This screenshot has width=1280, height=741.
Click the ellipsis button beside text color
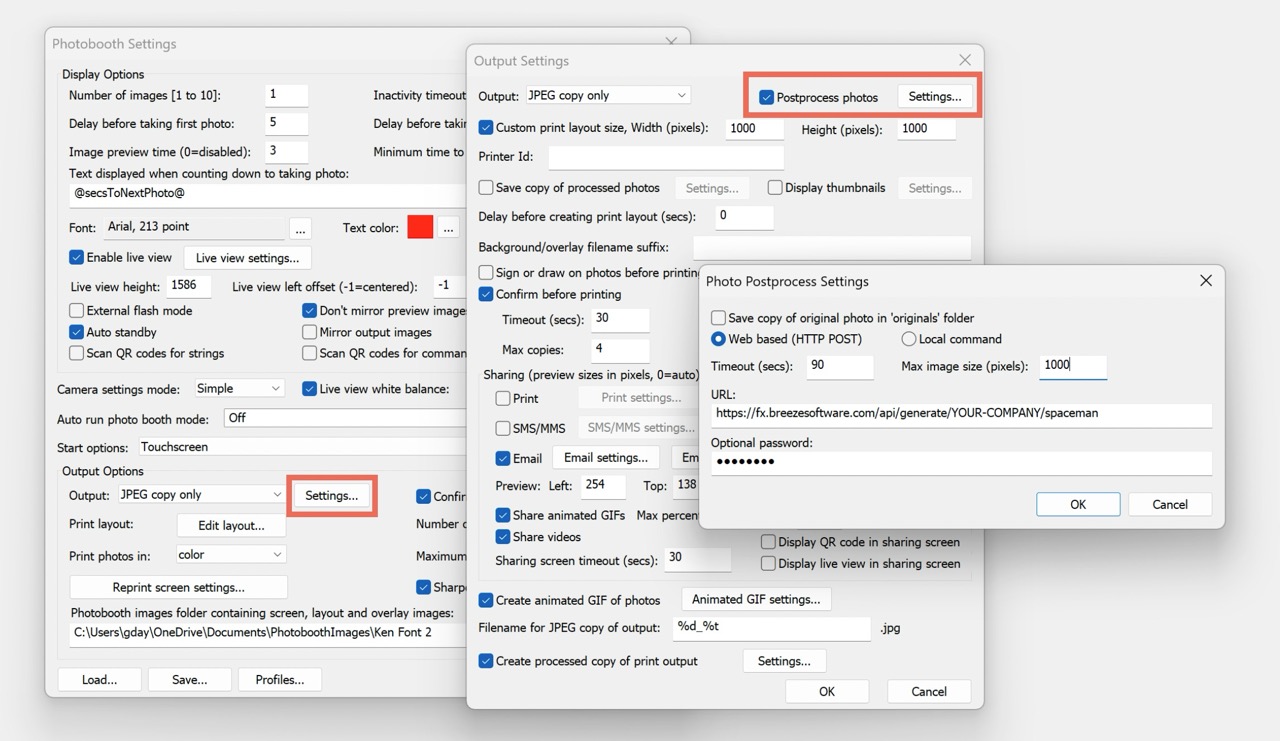click(x=447, y=228)
